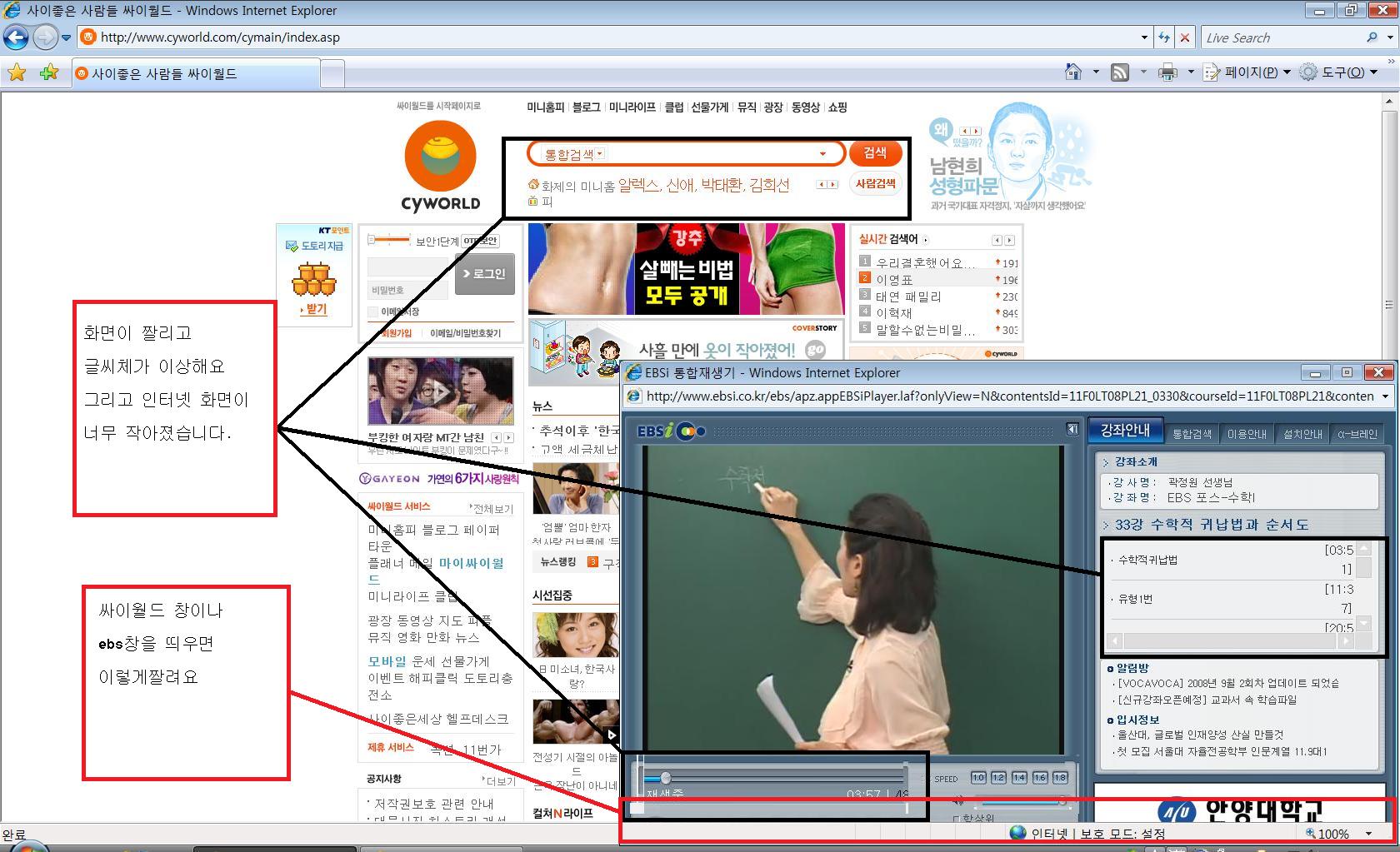Show previous item in 실시간 검색어 arrows
The width and height of the screenshot is (1400, 852).
pos(997,240)
